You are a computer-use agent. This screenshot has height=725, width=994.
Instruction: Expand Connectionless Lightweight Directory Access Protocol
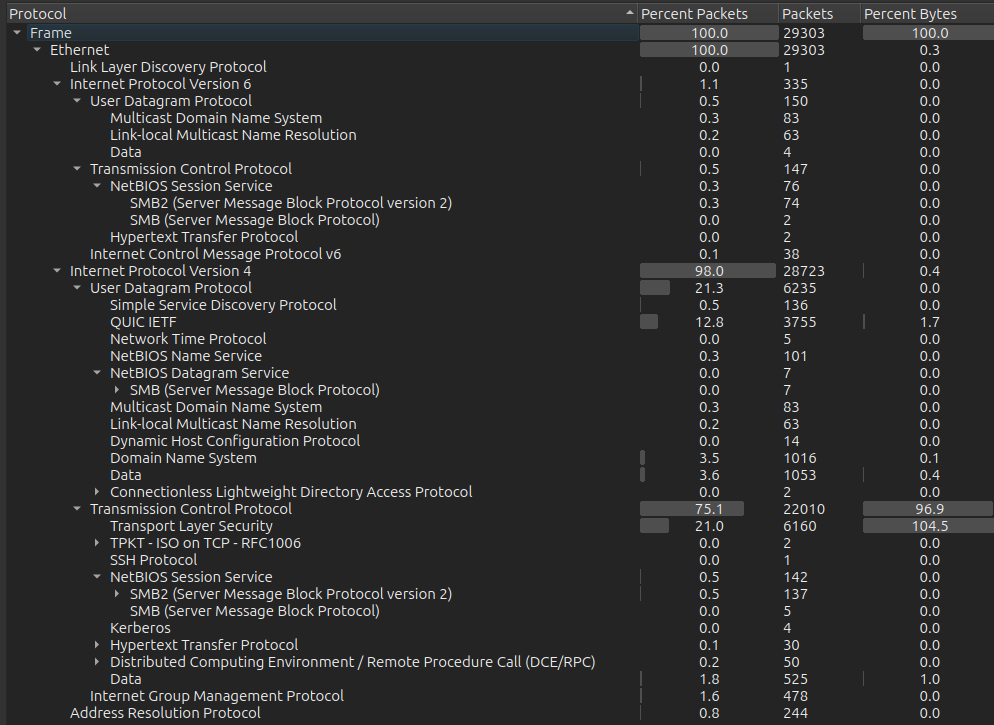pyautogui.click(x=97, y=492)
